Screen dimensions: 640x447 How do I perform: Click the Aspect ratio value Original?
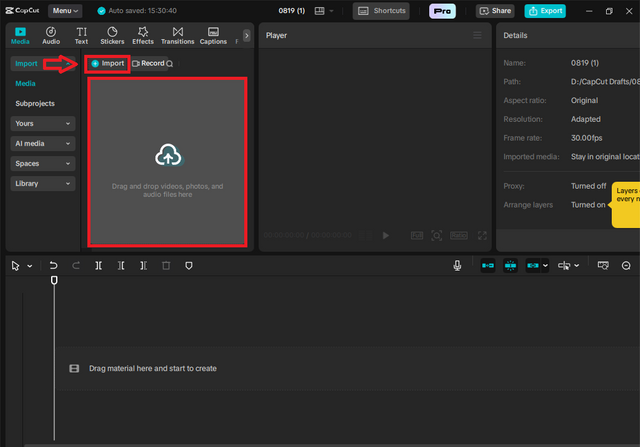(584, 100)
